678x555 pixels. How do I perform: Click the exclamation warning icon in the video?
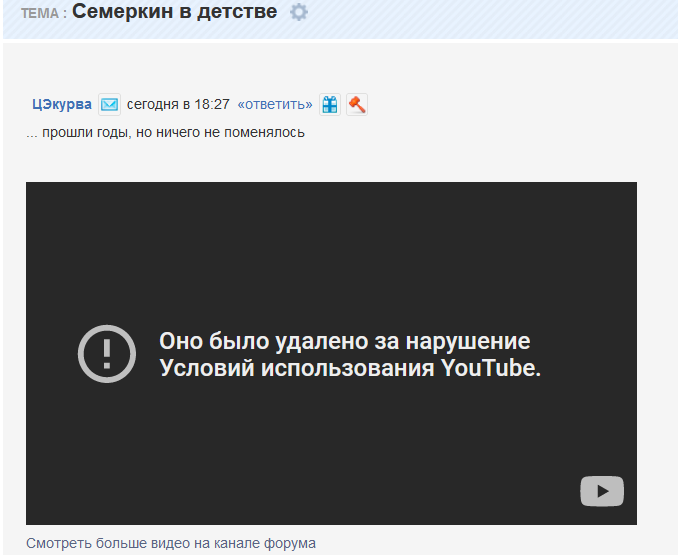click(107, 354)
